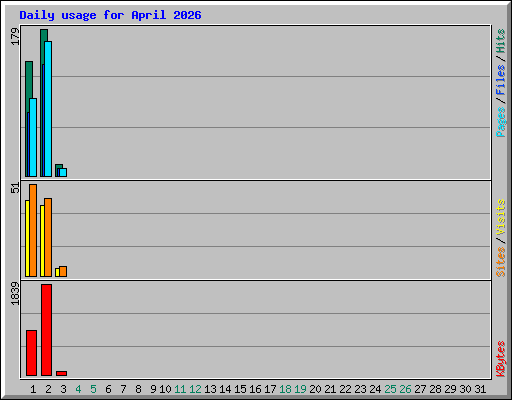
Task: Click the 179 axis maximum value
Action: (x=15, y=37)
